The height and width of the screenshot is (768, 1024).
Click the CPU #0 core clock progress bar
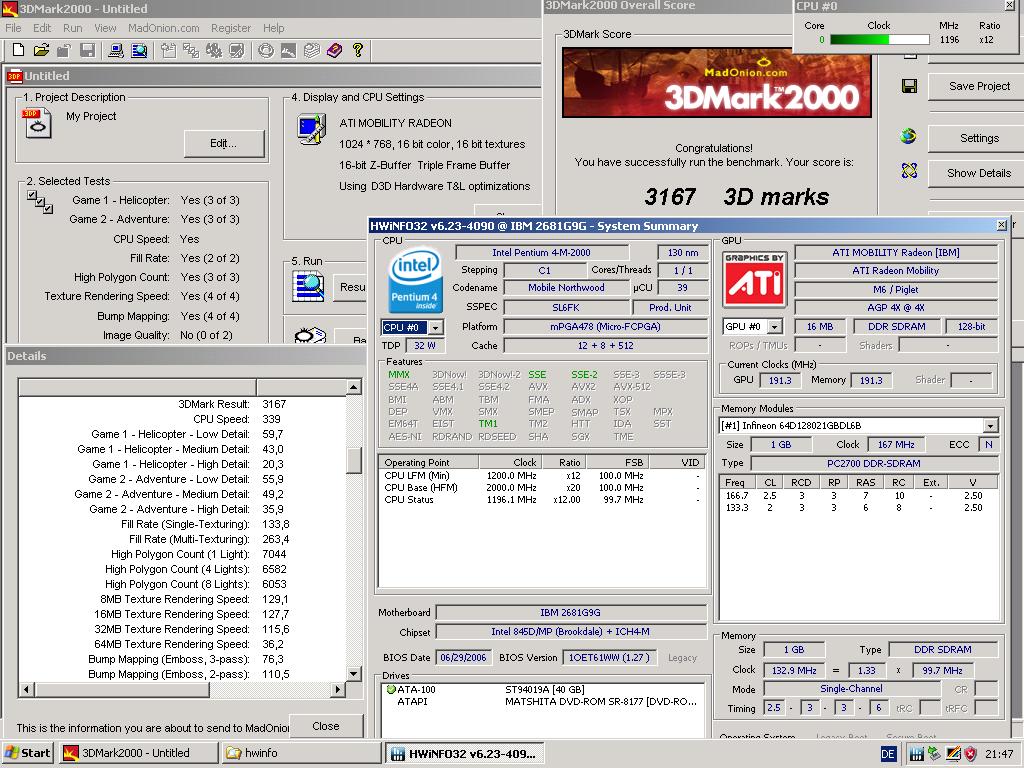879,40
